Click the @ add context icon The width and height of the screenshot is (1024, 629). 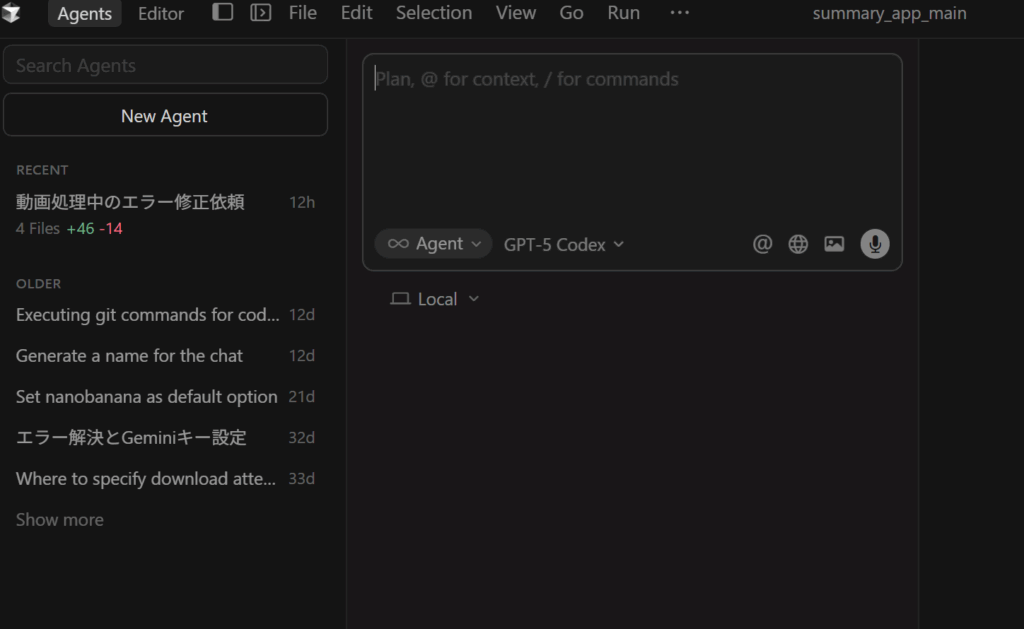click(x=762, y=244)
